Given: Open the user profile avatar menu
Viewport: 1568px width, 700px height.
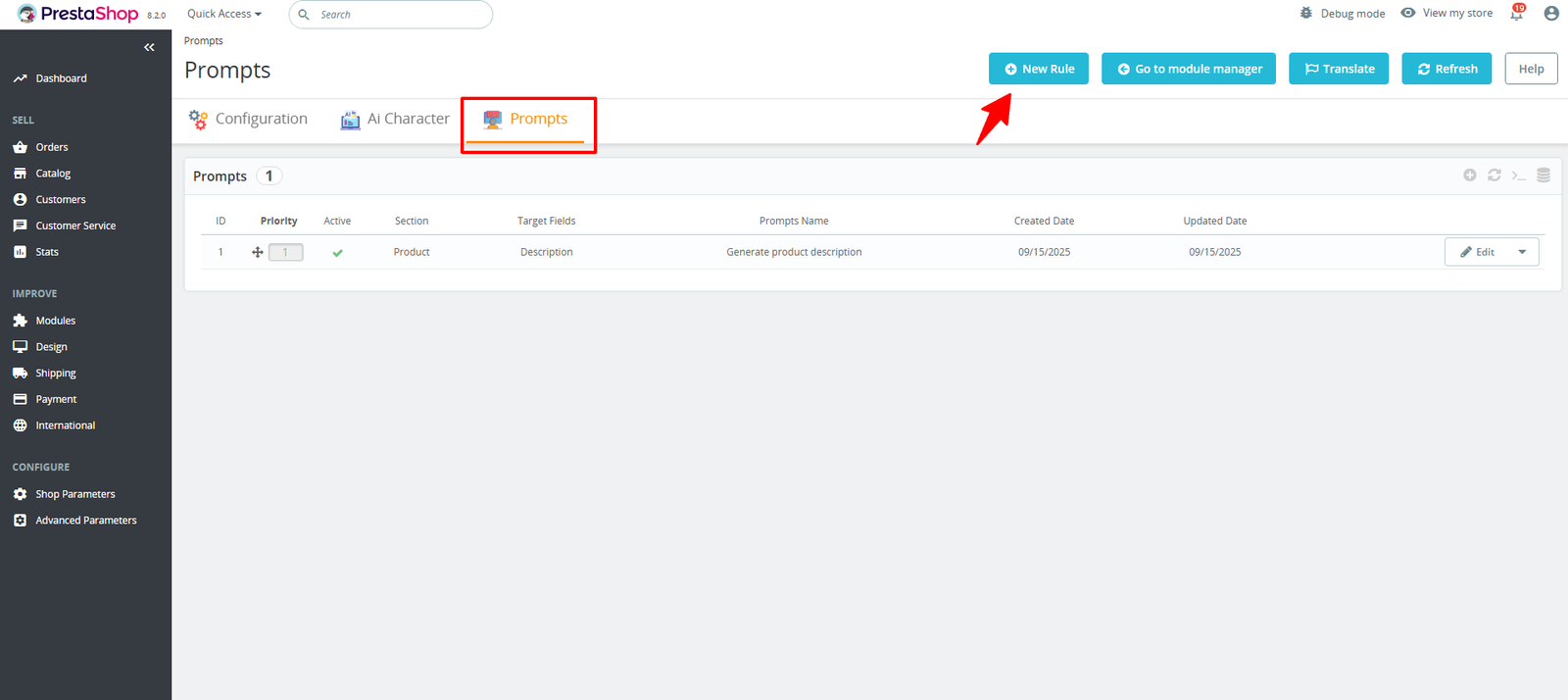Looking at the screenshot, I should point(1550,13).
